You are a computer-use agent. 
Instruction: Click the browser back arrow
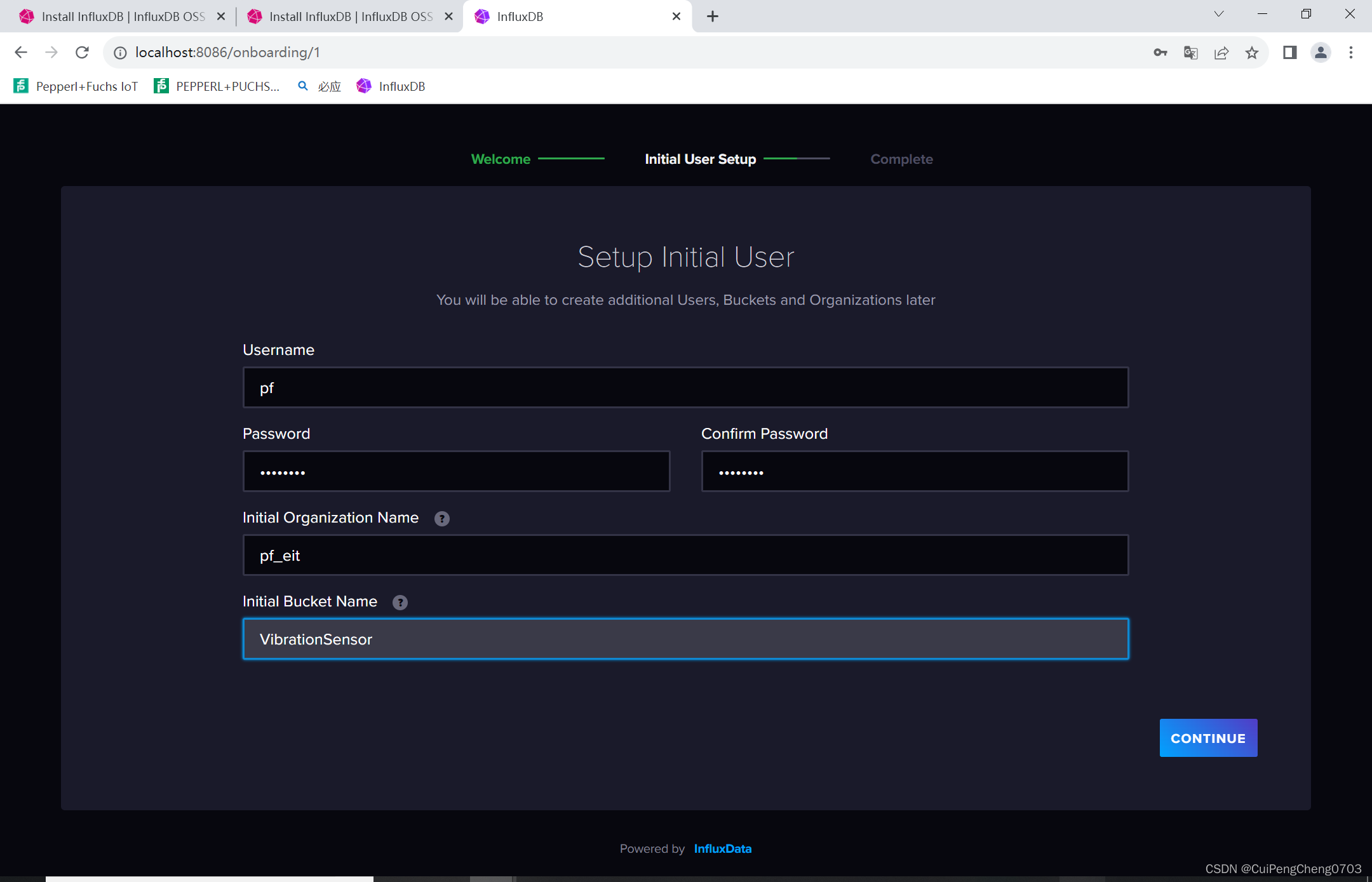(21, 53)
